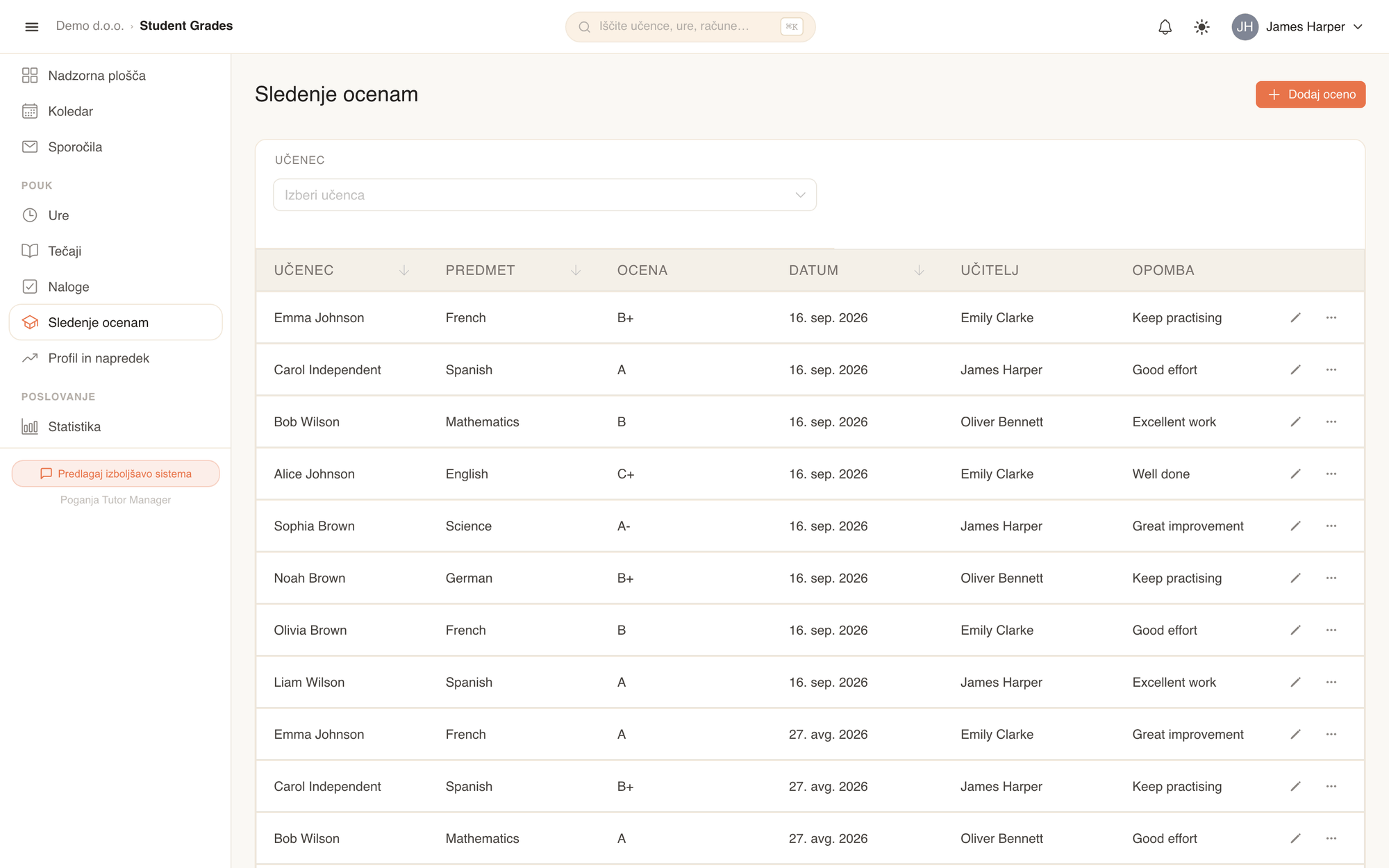Sort by Predmet column arrow
The width and height of the screenshot is (1389, 868).
click(x=575, y=270)
